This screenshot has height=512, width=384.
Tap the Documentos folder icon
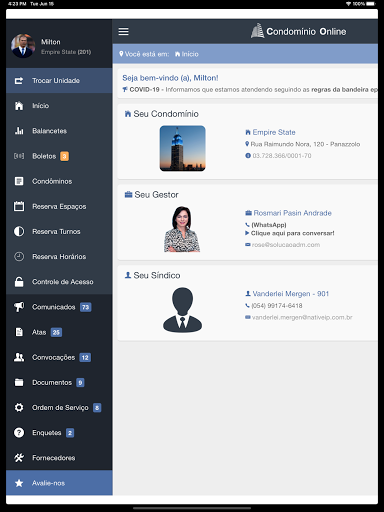tap(19, 382)
